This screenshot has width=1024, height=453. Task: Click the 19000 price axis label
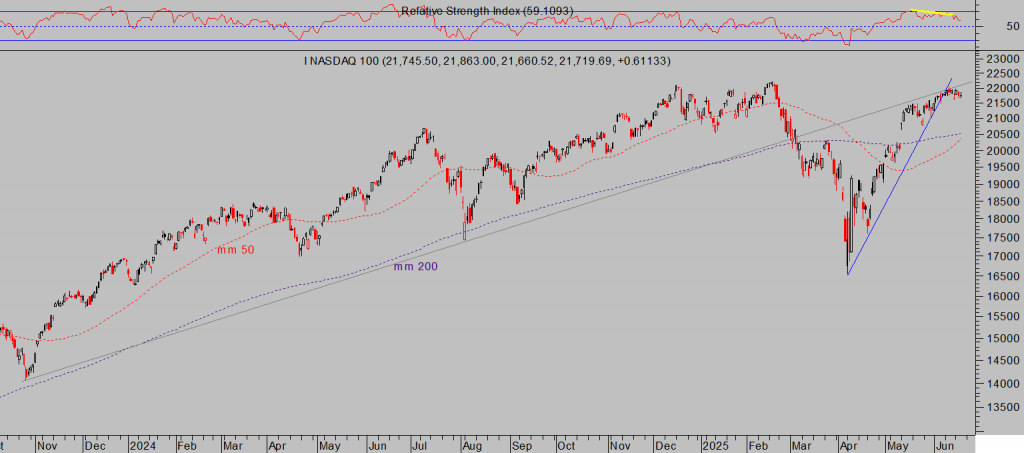pos(1002,185)
